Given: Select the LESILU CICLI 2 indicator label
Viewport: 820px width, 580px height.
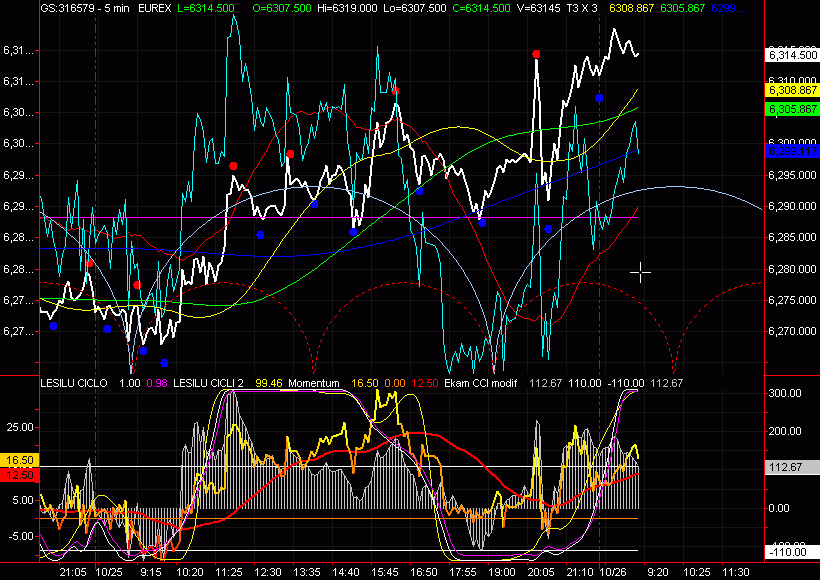Looking at the screenshot, I should [208, 383].
